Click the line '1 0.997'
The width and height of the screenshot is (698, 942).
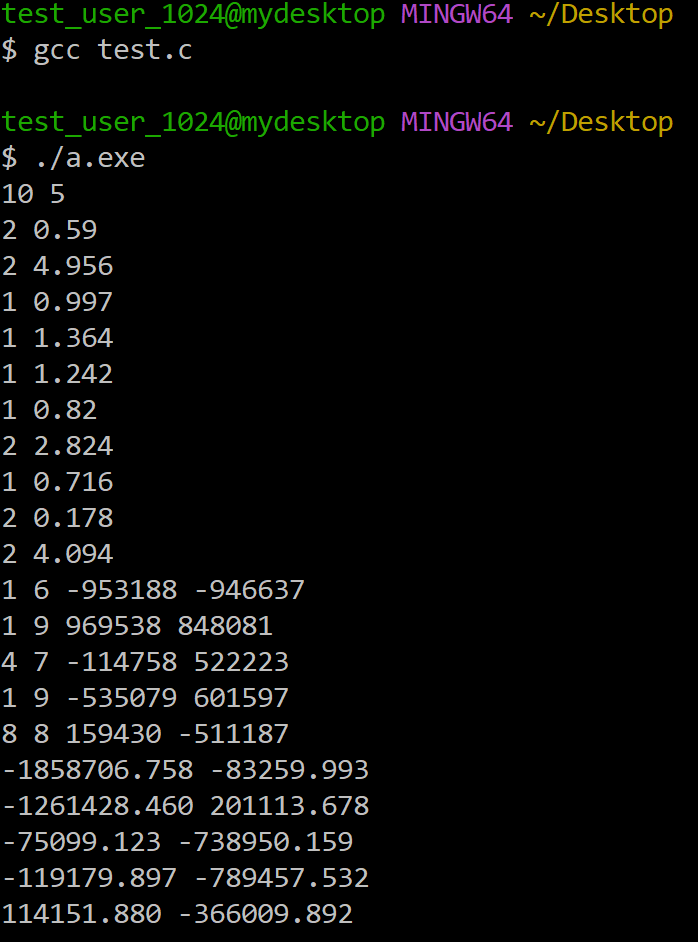pos(57,302)
